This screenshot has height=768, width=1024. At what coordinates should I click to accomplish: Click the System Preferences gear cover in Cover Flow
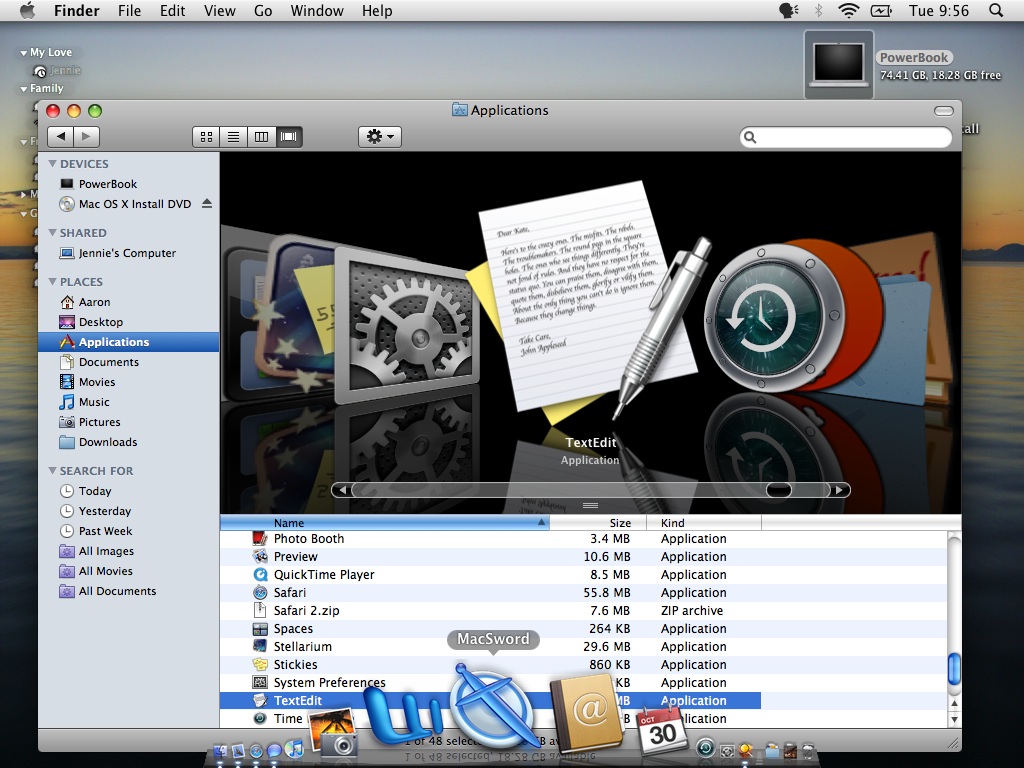[410, 321]
